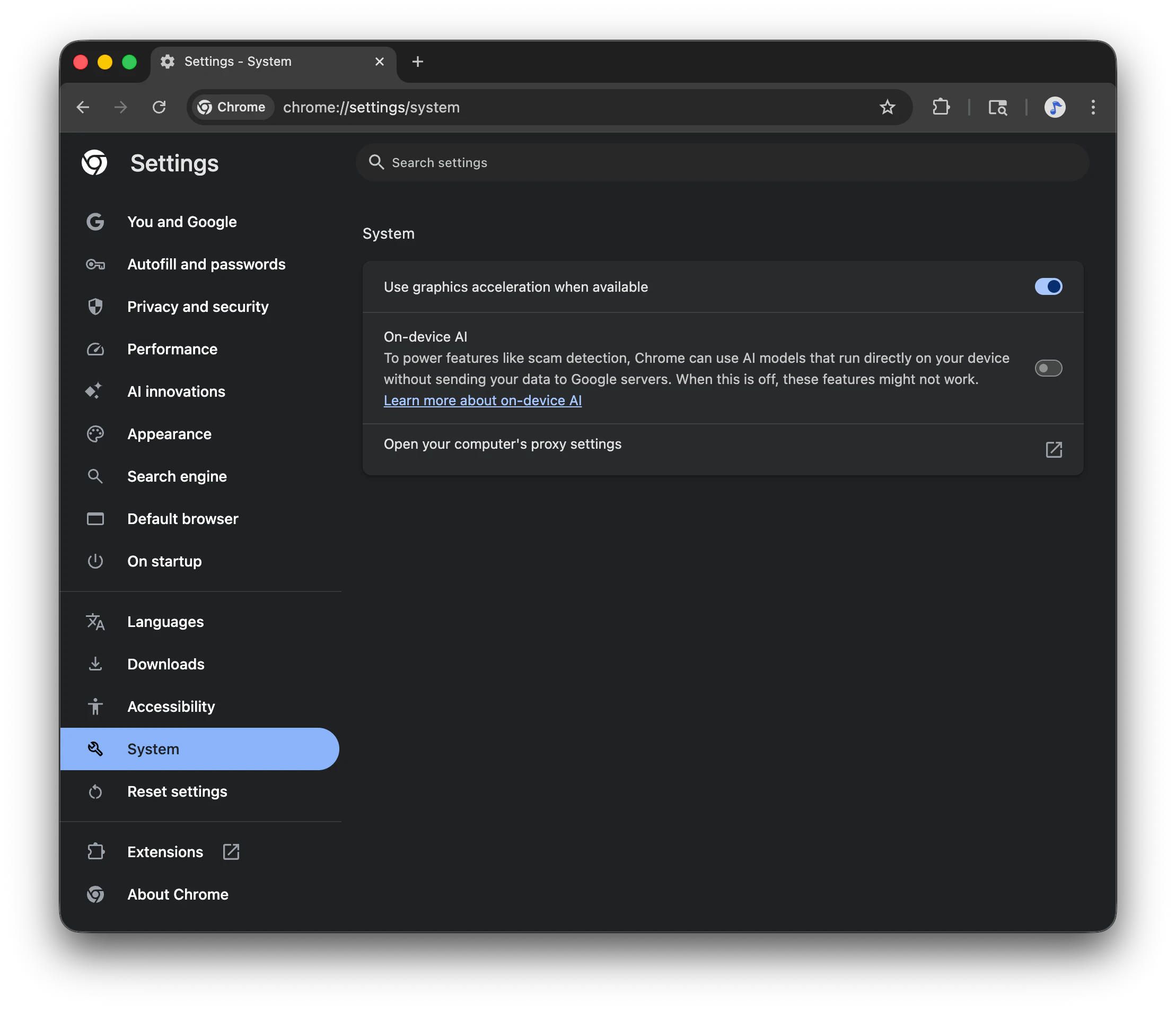Click the On-device AI heading text
The width and height of the screenshot is (1176, 1011).
(x=425, y=337)
